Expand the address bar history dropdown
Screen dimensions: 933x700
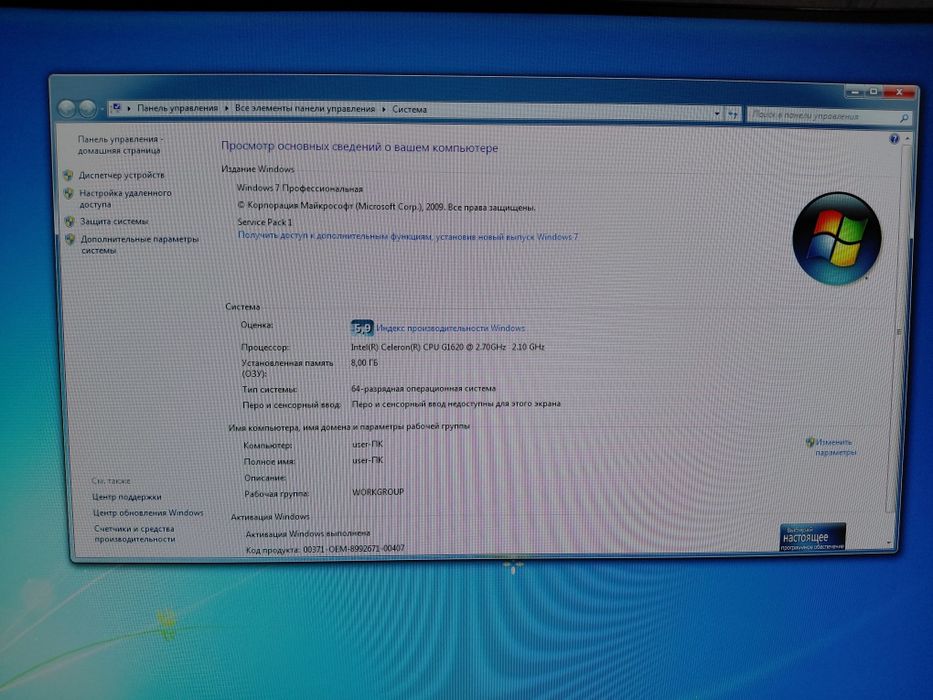(x=717, y=114)
